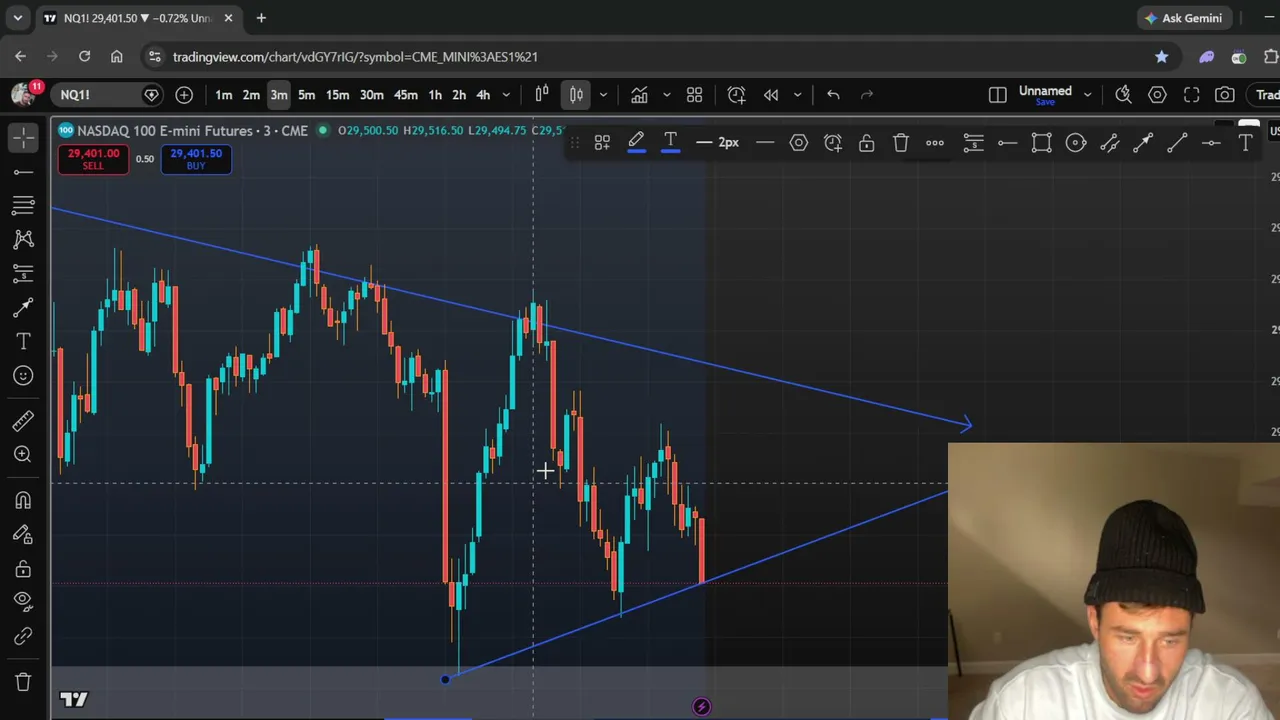Open the Indicators menu
This screenshot has width=1280, height=720.
pyautogui.click(x=639, y=95)
